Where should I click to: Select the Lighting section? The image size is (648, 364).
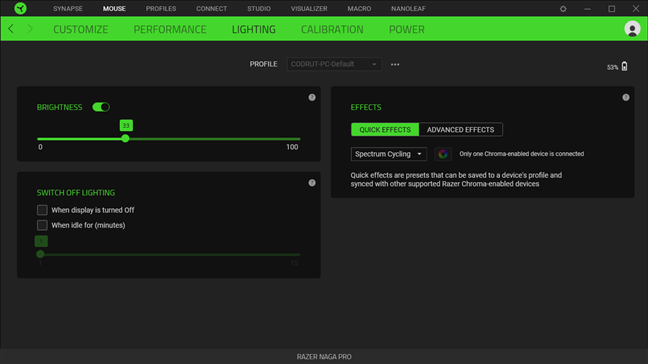point(254,29)
